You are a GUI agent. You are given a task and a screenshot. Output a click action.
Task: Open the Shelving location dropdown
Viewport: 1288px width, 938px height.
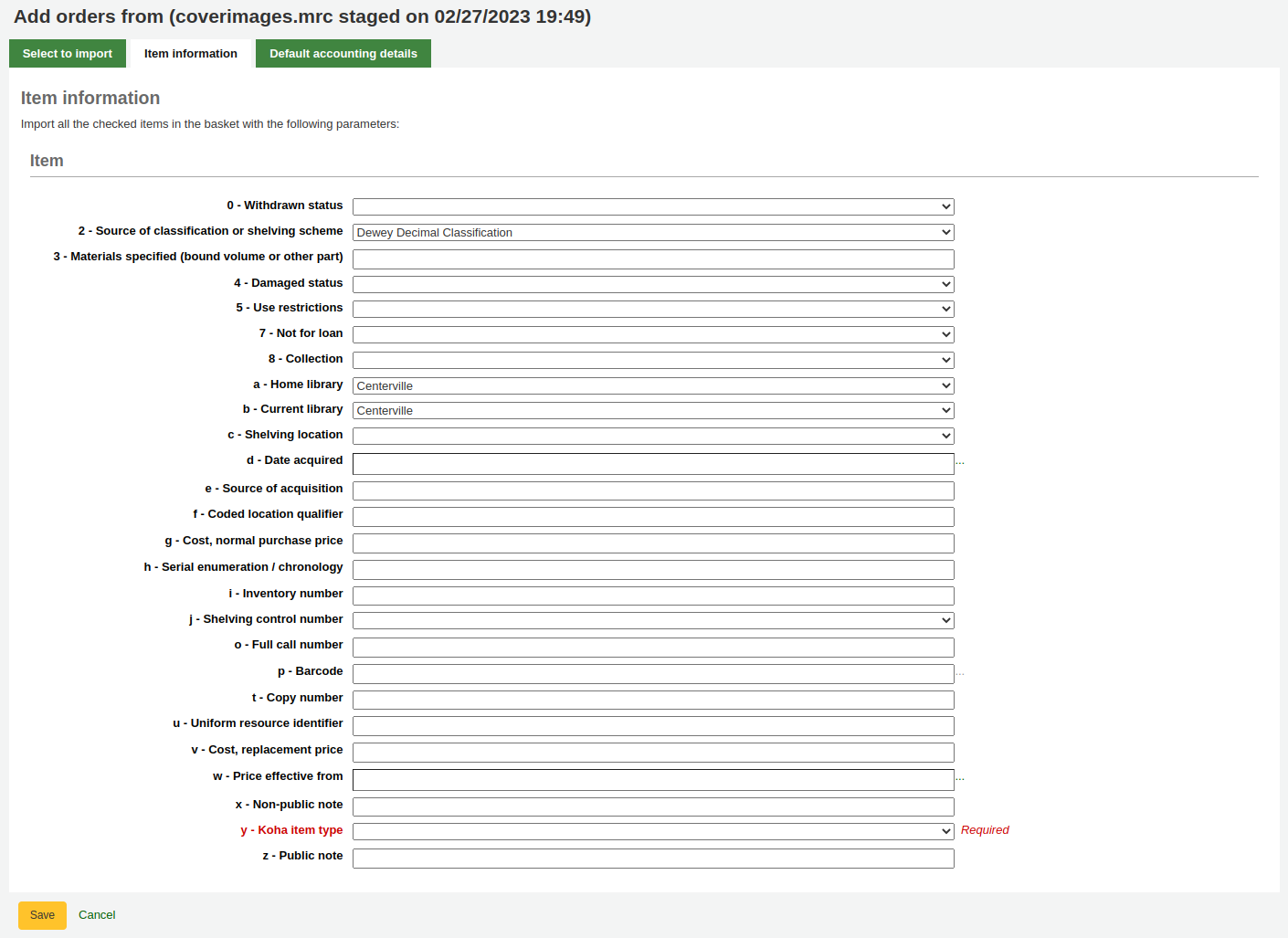(x=652, y=436)
